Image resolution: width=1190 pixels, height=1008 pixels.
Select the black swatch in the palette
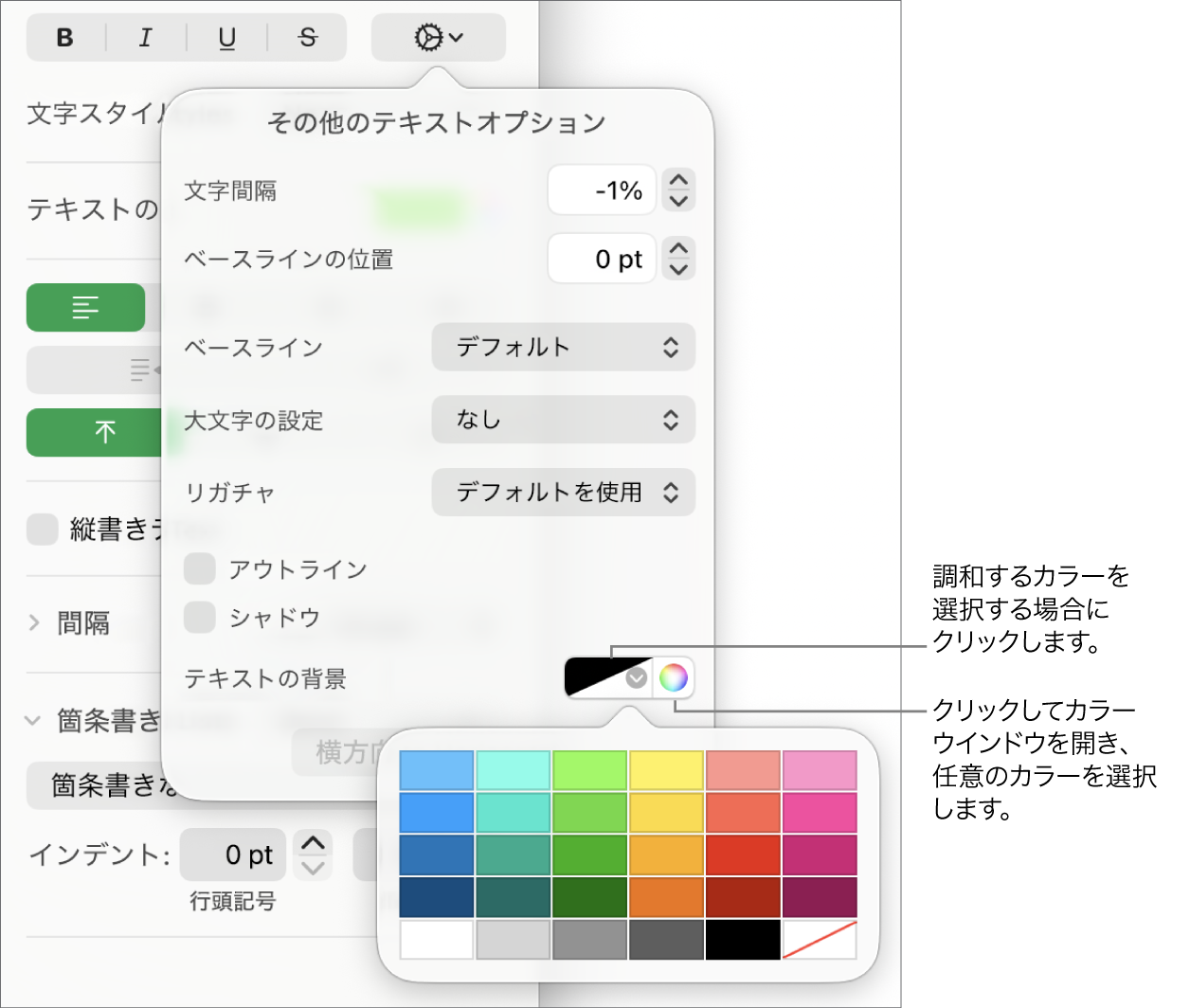click(x=742, y=939)
